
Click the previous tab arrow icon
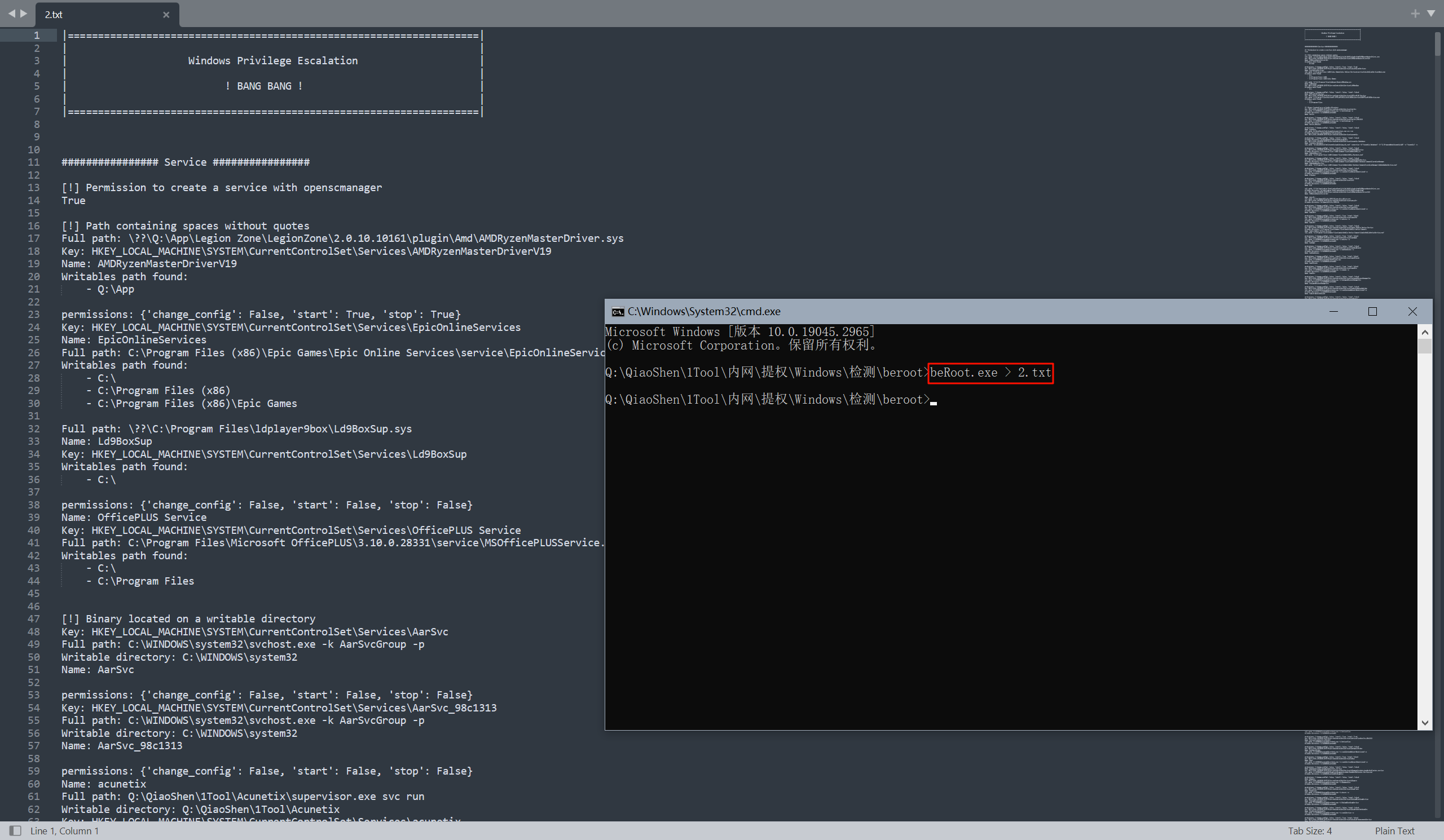[x=11, y=13]
